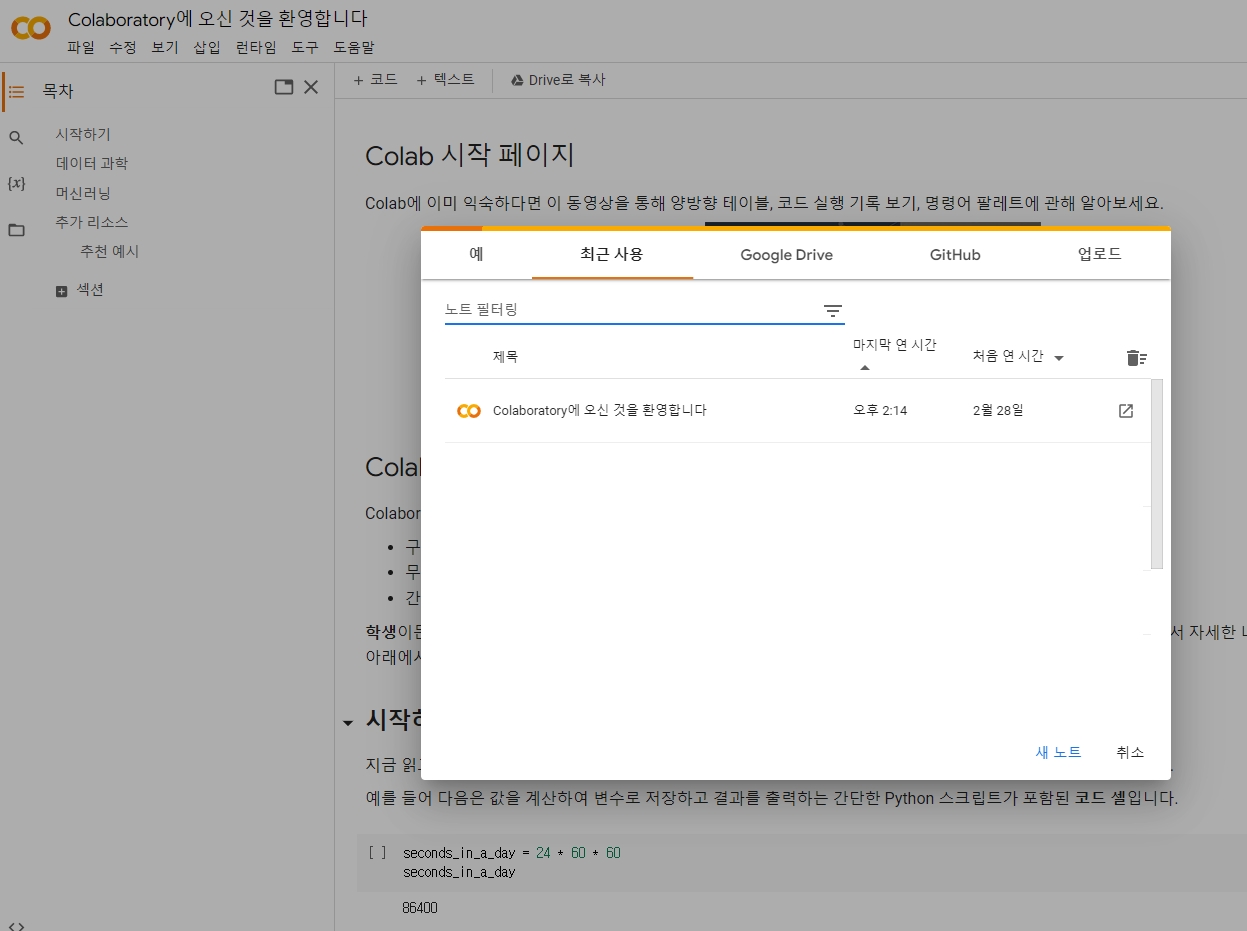Open the 수정 menu
The image size is (1247, 931).
click(x=122, y=47)
